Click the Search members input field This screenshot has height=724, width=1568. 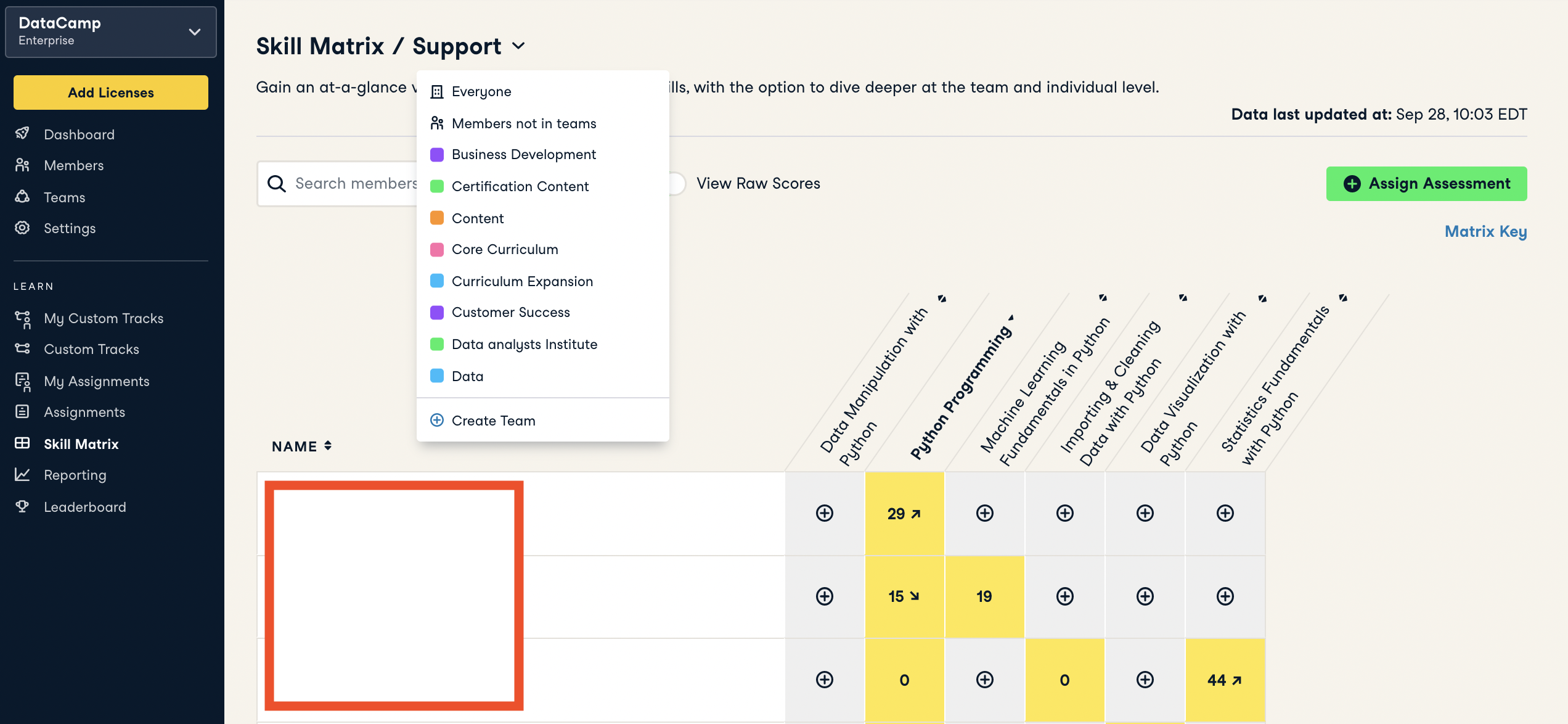(356, 184)
